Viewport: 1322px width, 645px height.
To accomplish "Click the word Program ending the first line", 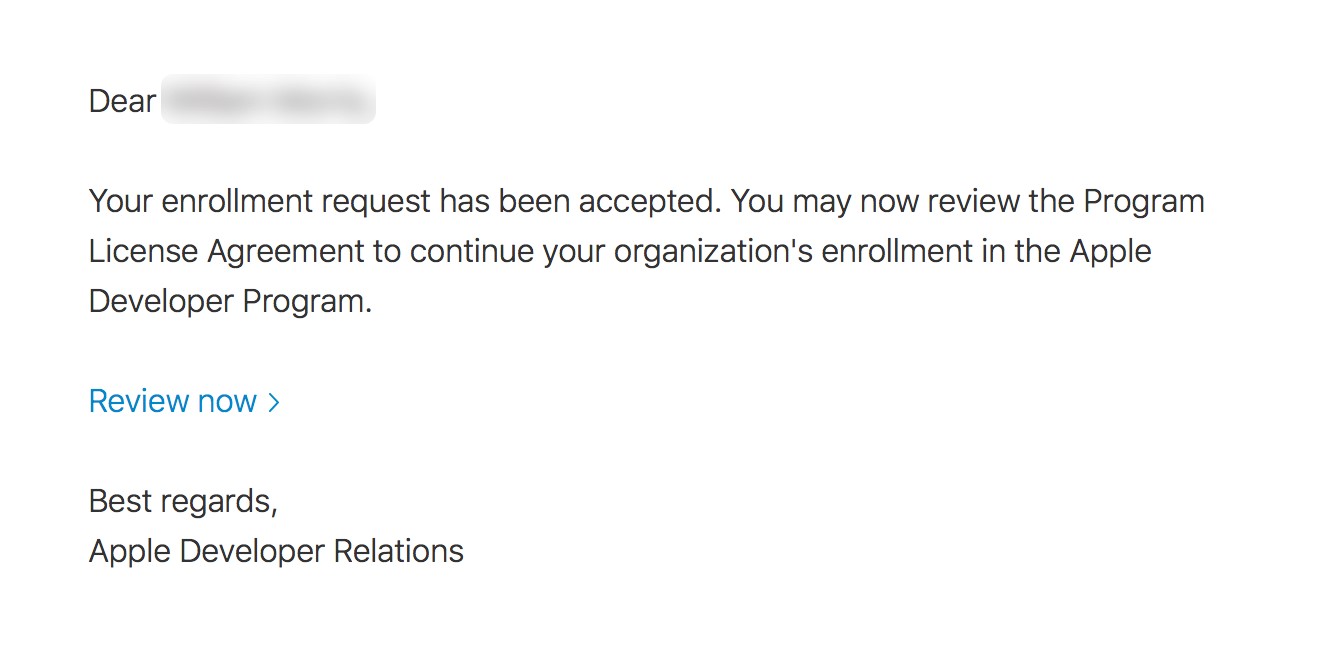I will [x=1144, y=201].
